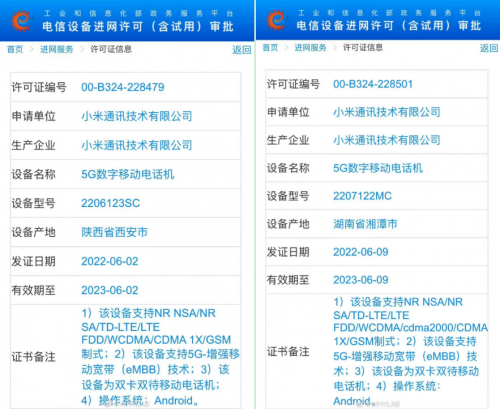This screenshot has height=409, width=500.
Task: Click 陕西省西安市 origin value
Action: (x=114, y=232)
